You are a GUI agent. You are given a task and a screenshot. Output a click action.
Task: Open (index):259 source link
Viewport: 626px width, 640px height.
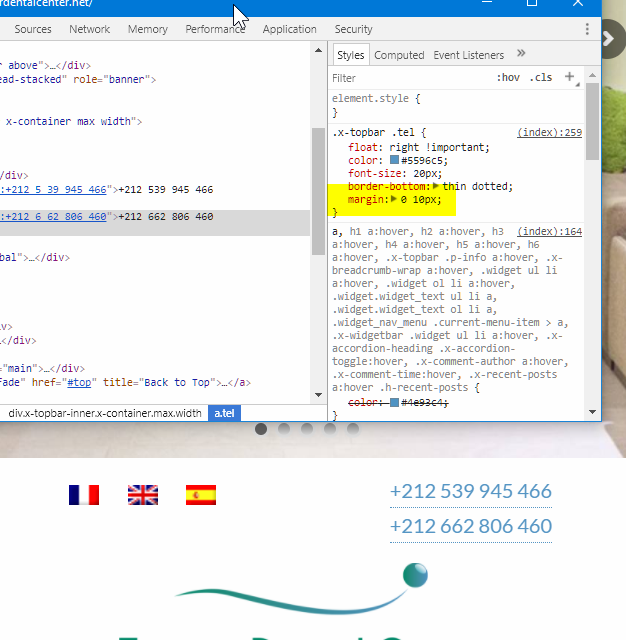549,133
